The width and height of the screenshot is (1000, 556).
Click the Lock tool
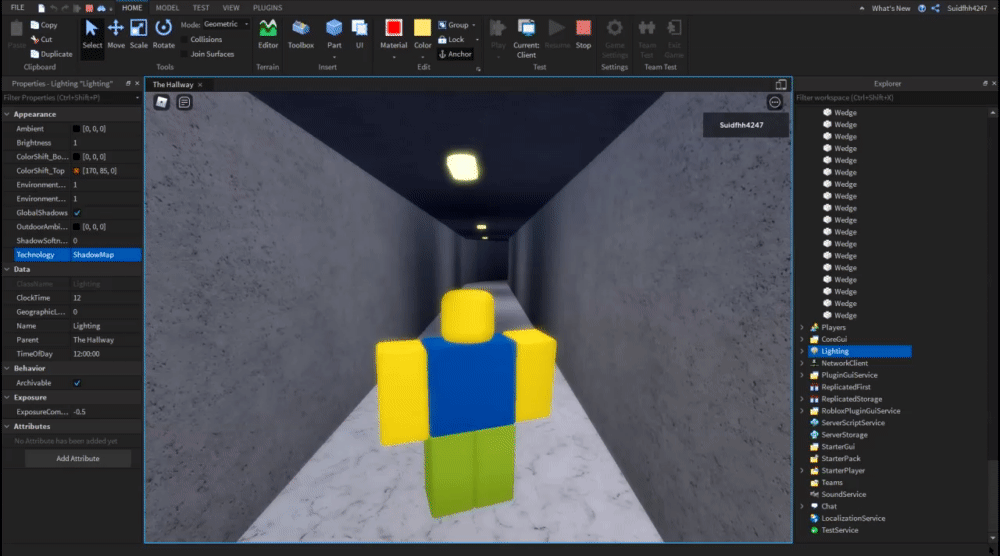click(x=452, y=40)
